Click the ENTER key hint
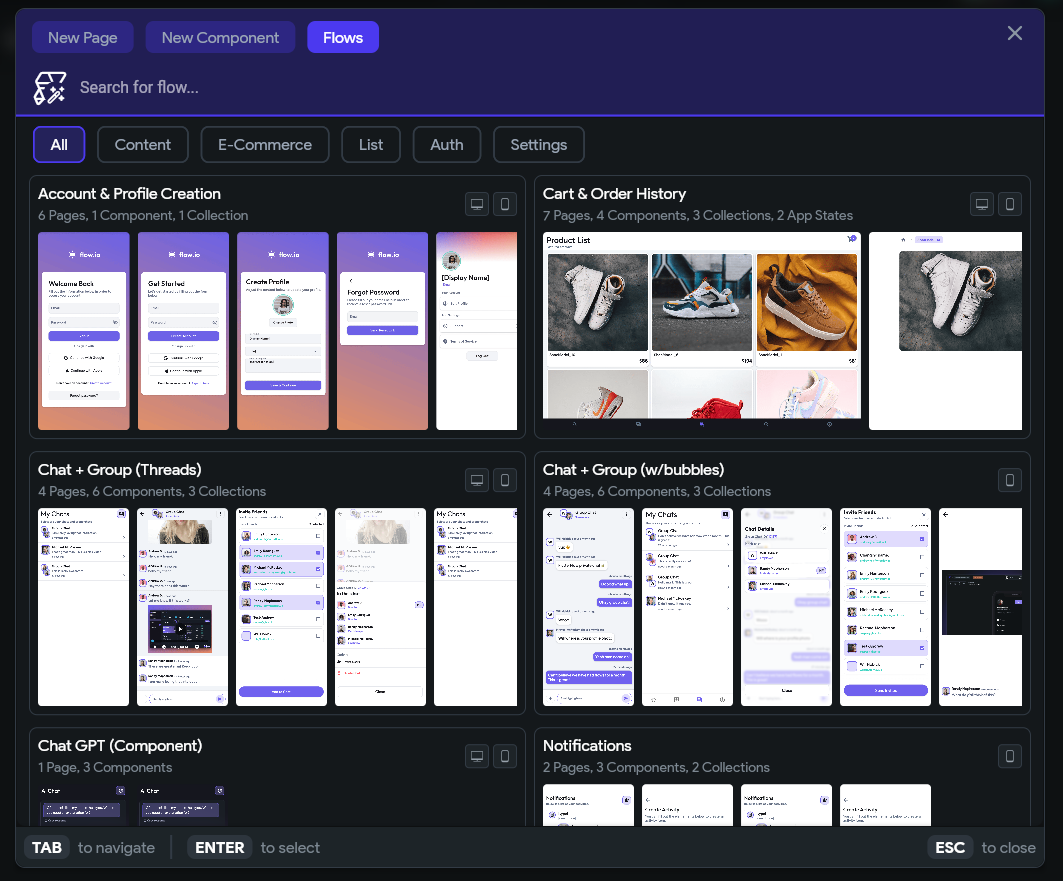This screenshot has width=1063, height=881. [220, 848]
